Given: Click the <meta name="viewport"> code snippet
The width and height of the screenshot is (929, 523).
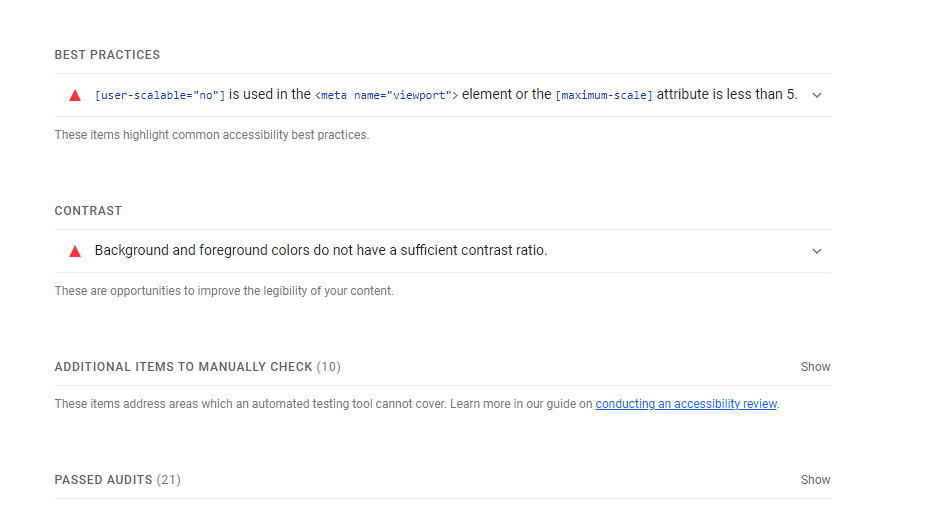Looking at the screenshot, I should [x=386, y=95].
